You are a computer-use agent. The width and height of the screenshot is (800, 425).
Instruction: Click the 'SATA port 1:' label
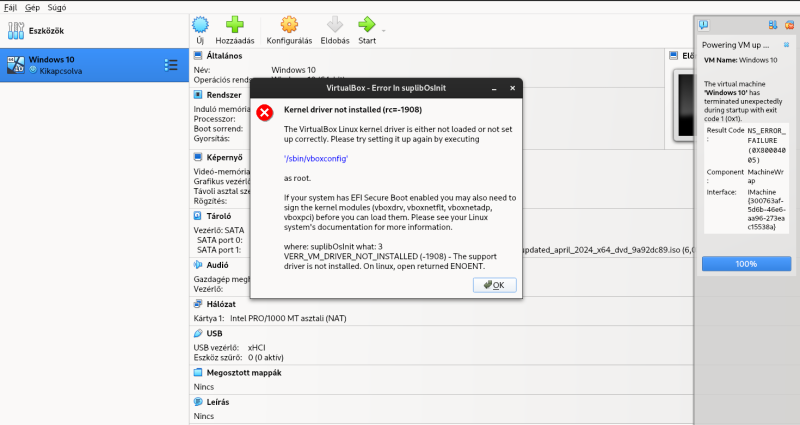(219, 250)
